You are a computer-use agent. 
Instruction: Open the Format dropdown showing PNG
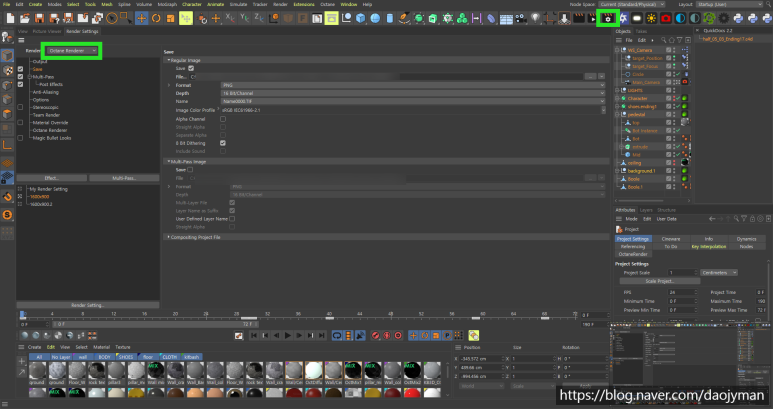point(412,85)
